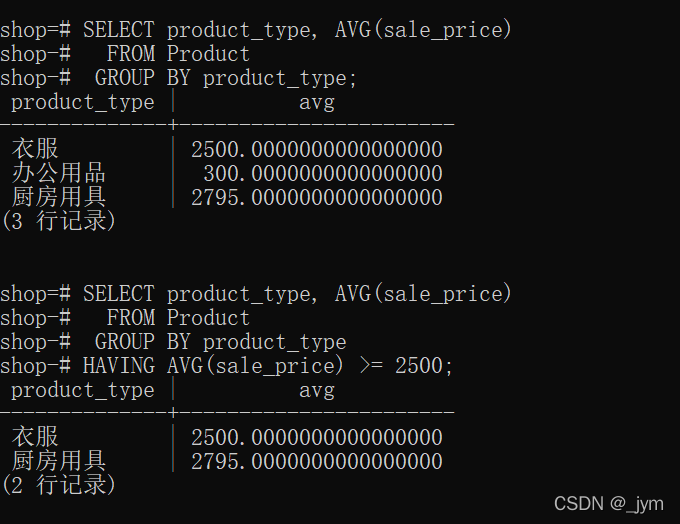Click product_type header in second result table

point(83,390)
